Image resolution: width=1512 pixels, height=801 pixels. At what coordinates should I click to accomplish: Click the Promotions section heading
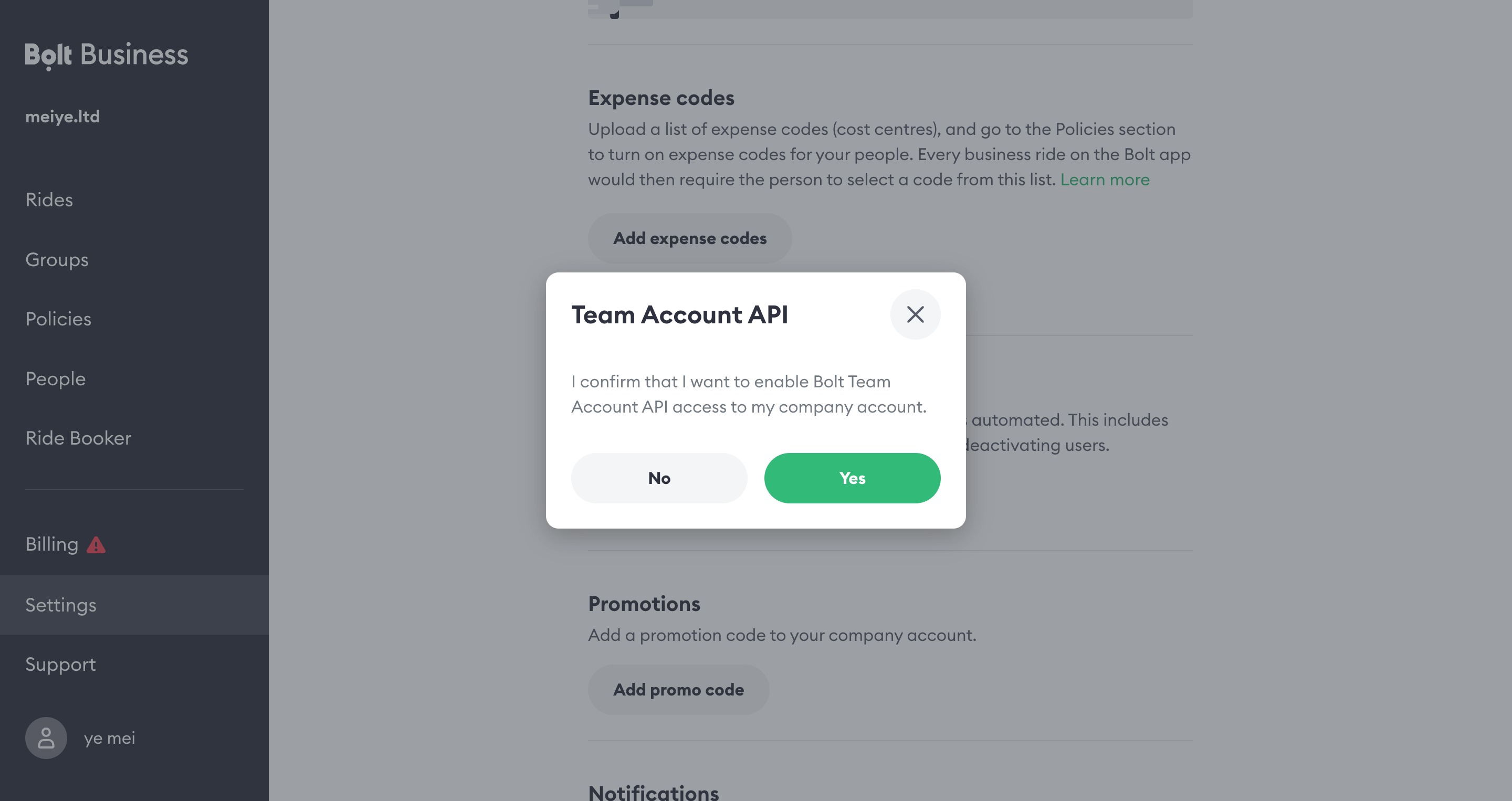[x=644, y=603]
